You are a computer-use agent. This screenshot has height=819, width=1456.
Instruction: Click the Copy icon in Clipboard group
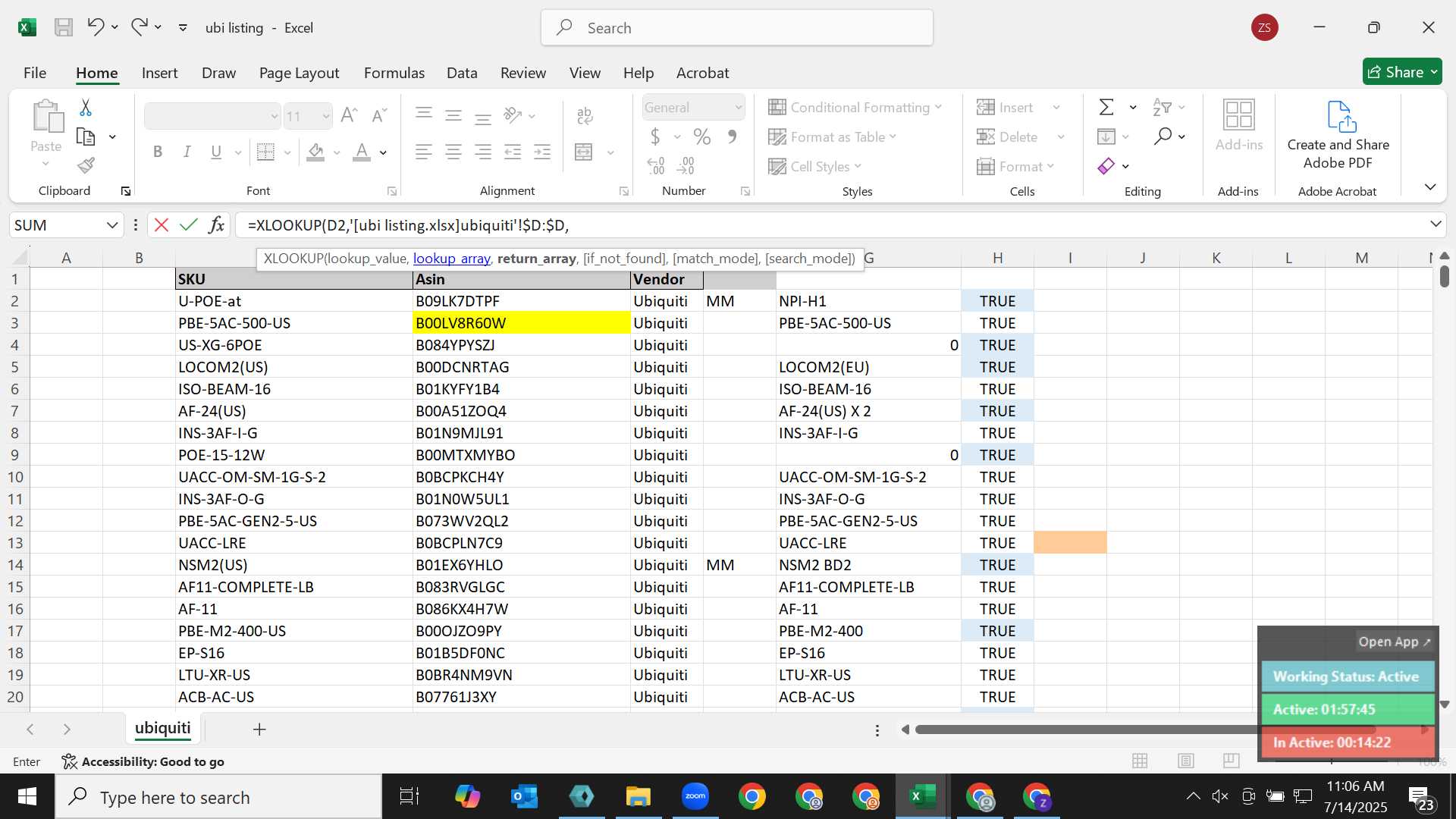86,137
